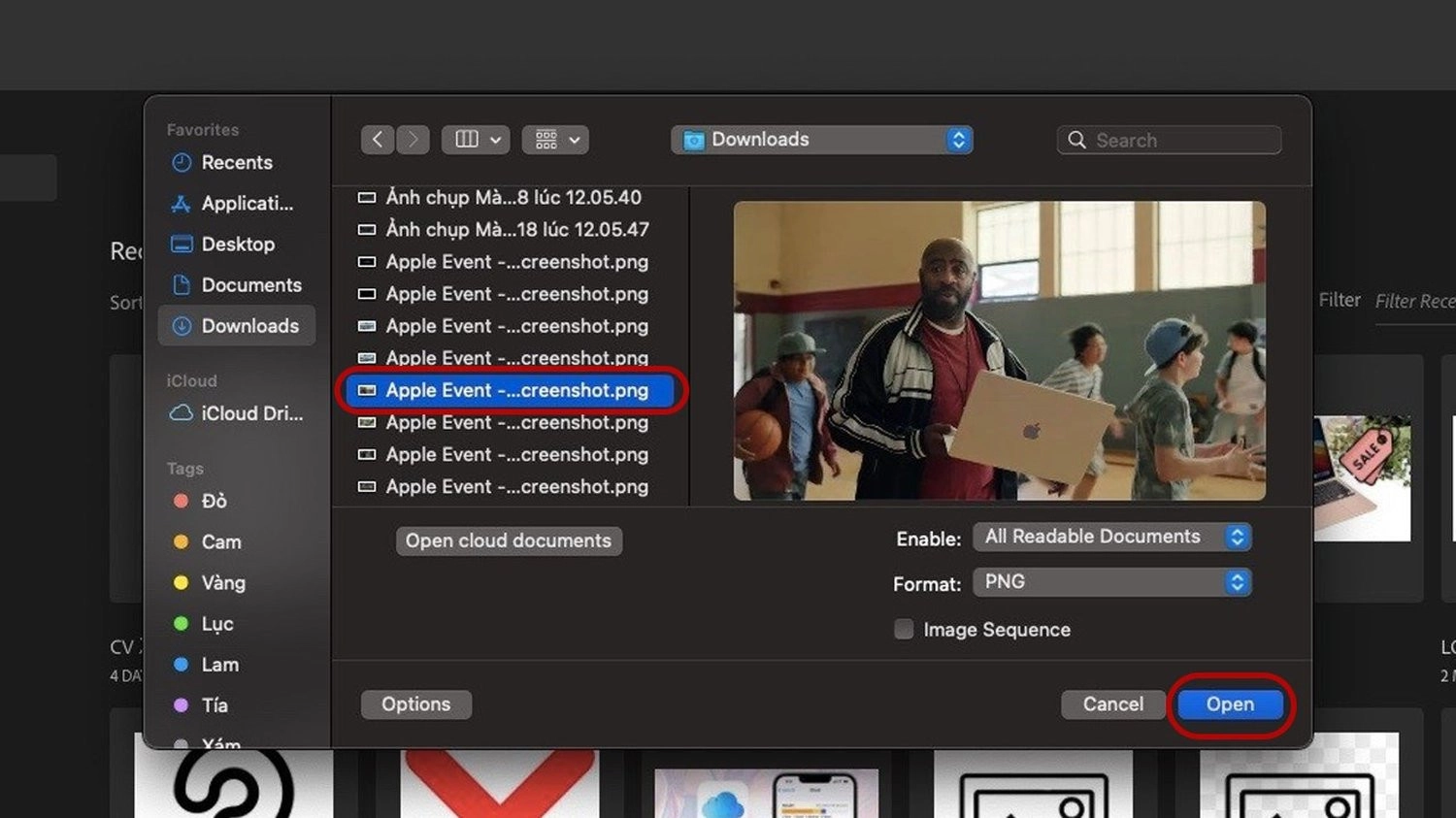Go forward with the right chevron button

click(x=413, y=140)
